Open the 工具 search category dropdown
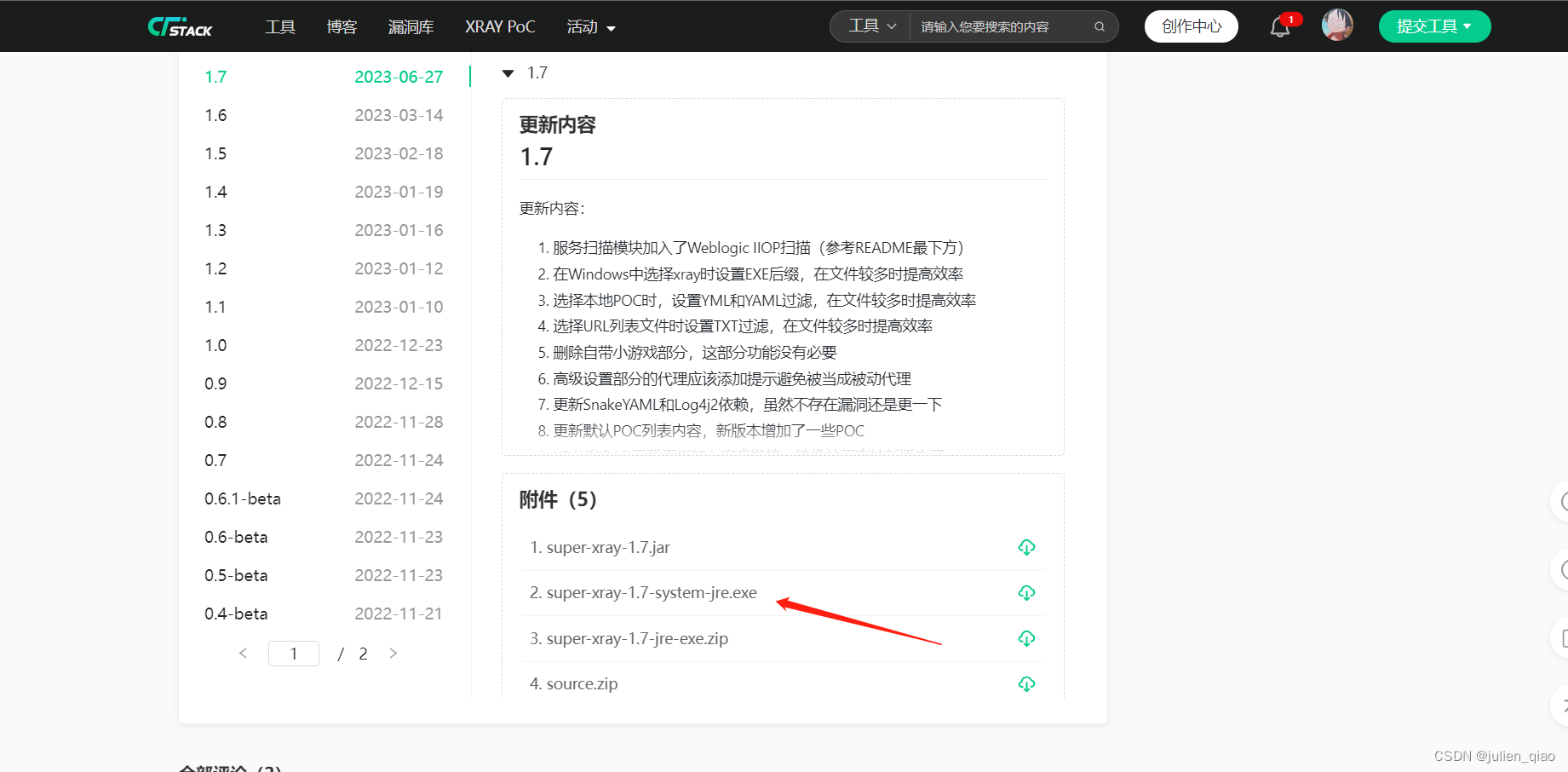Screen dimensions: 1568x772 click(x=872, y=26)
